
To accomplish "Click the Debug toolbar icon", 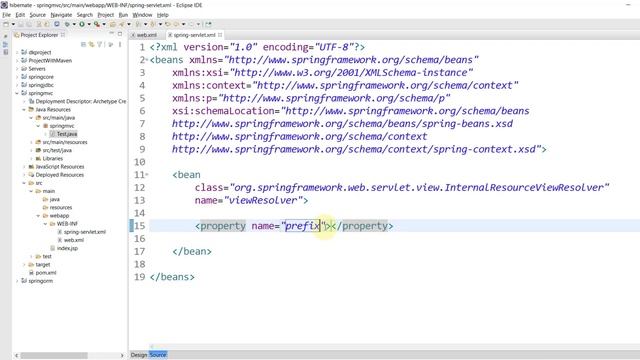I will (67, 24).
